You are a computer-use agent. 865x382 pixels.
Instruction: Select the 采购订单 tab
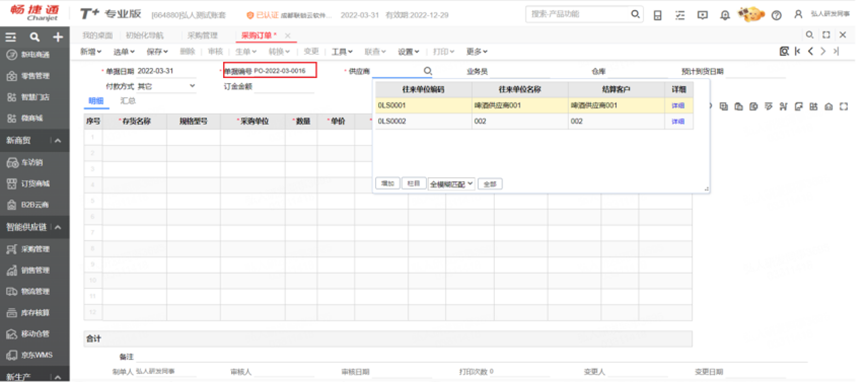coord(259,35)
